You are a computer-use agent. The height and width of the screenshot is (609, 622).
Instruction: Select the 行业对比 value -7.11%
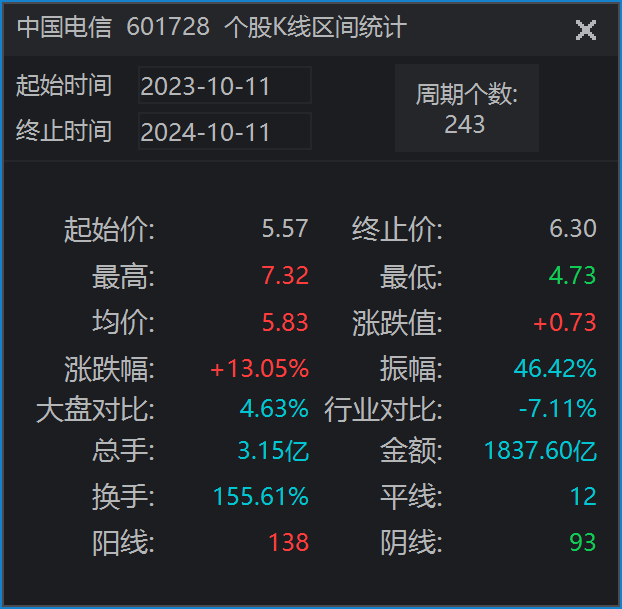[557, 409]
